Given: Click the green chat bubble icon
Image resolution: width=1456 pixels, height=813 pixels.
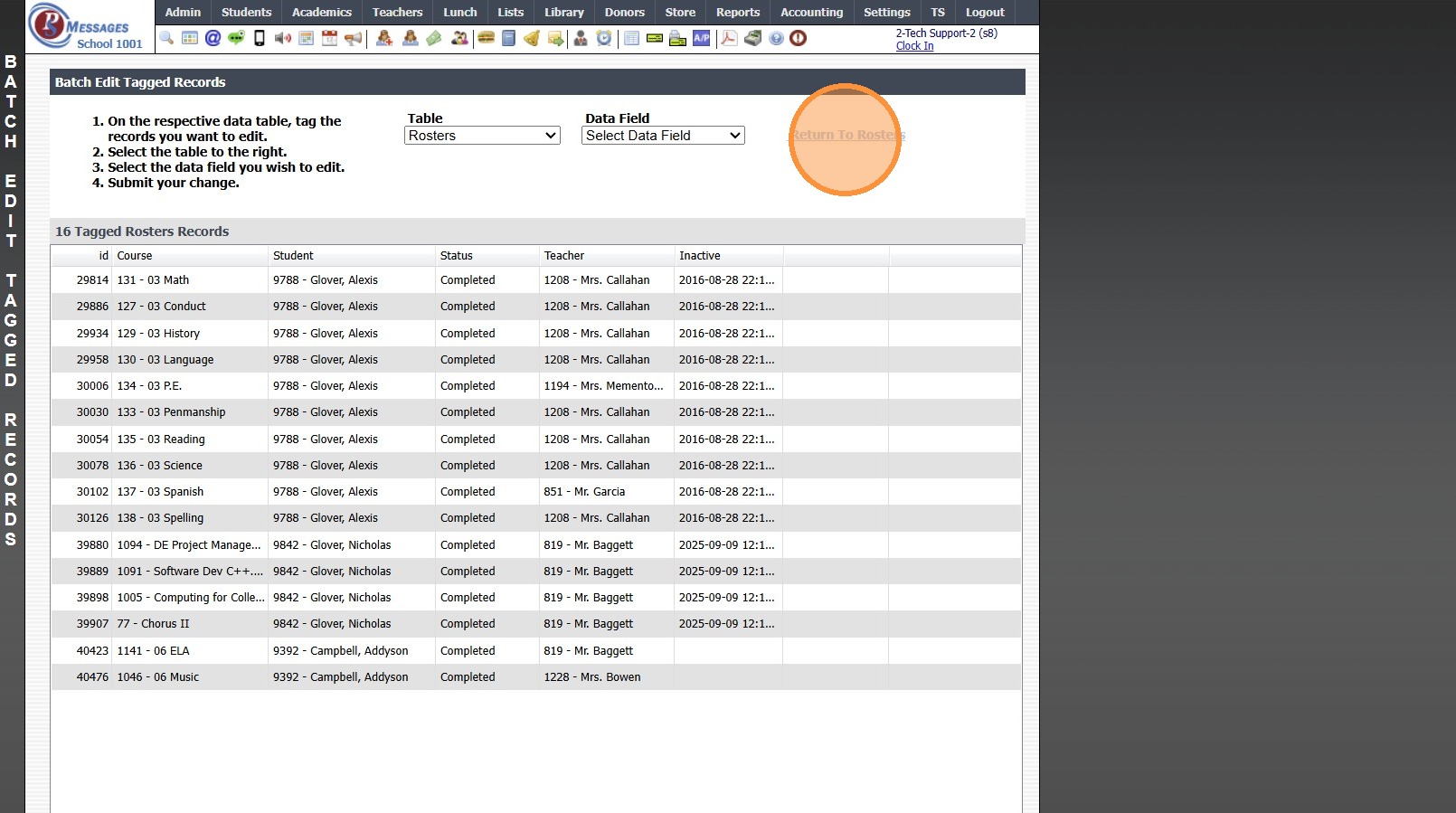Looking at the screenshot, I should (x=236, y=38).
